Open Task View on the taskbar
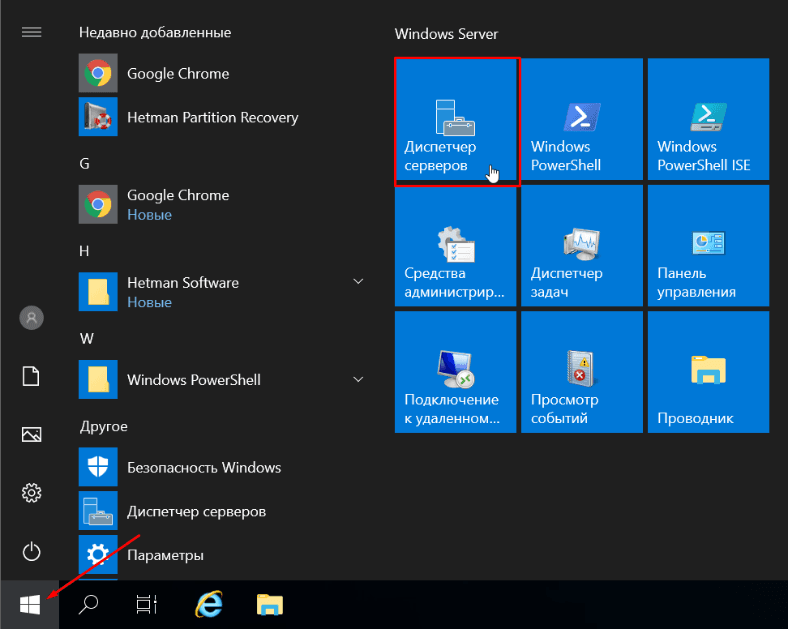Image resolution: width=788 pixels, height=629 pixels. pos(147,604)
